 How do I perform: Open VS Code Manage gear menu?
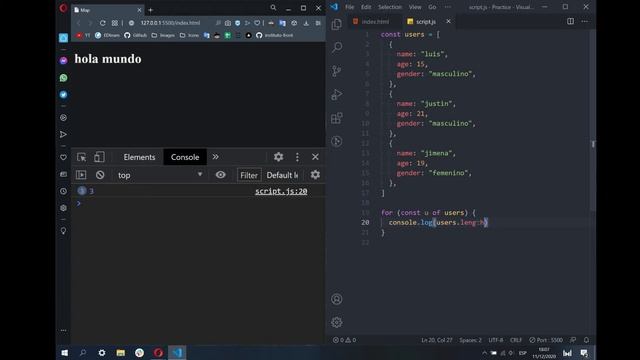tap(337, 322)
